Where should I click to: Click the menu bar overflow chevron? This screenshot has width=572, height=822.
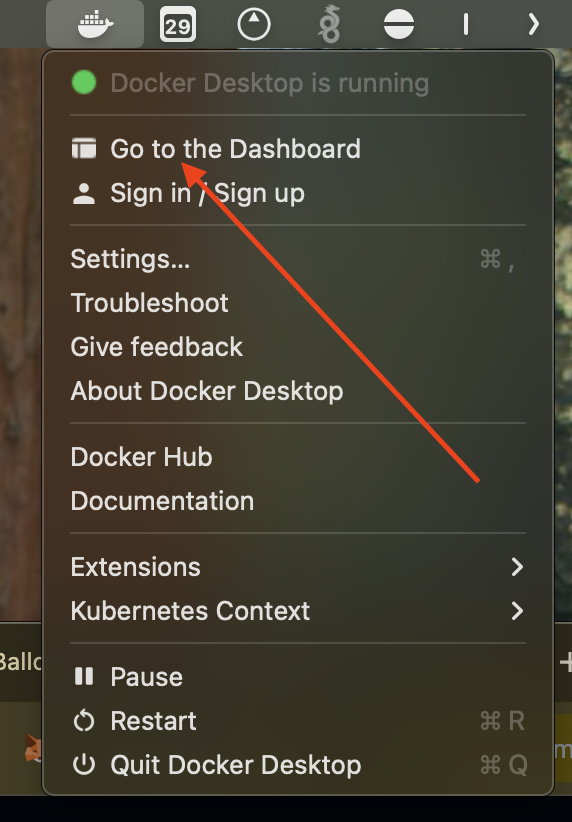coord(533,24)
